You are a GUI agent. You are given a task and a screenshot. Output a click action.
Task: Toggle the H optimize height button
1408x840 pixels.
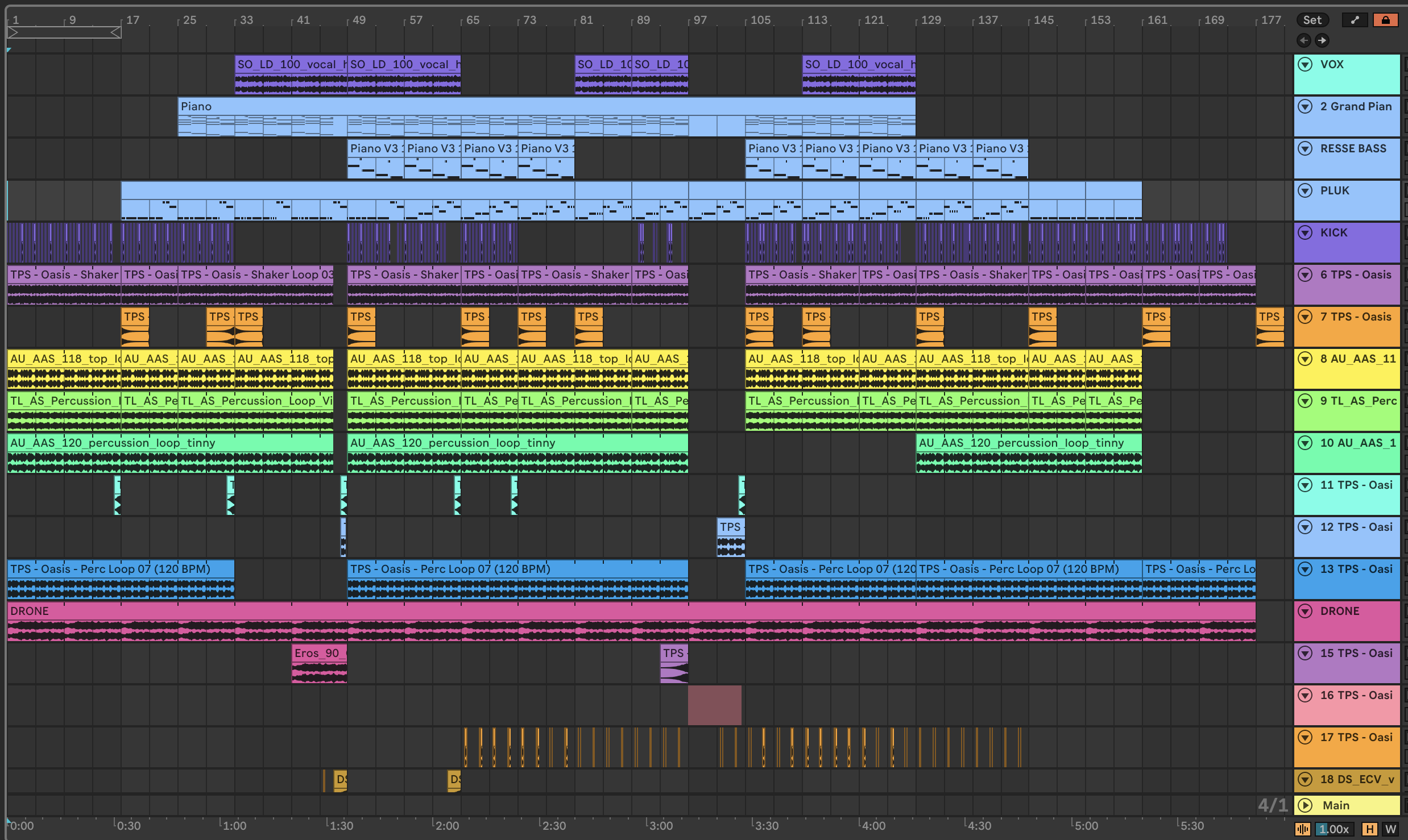(x=1370, y=829)
